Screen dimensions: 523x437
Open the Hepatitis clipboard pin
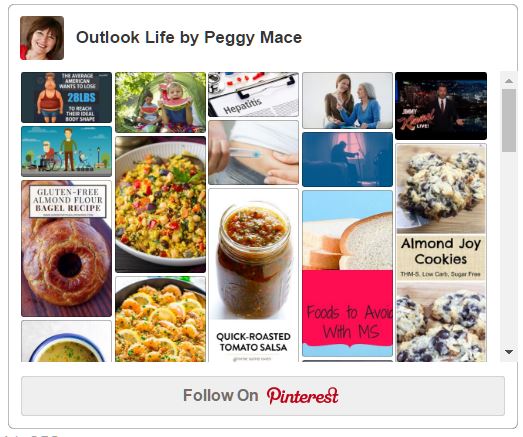pos(253,94)
